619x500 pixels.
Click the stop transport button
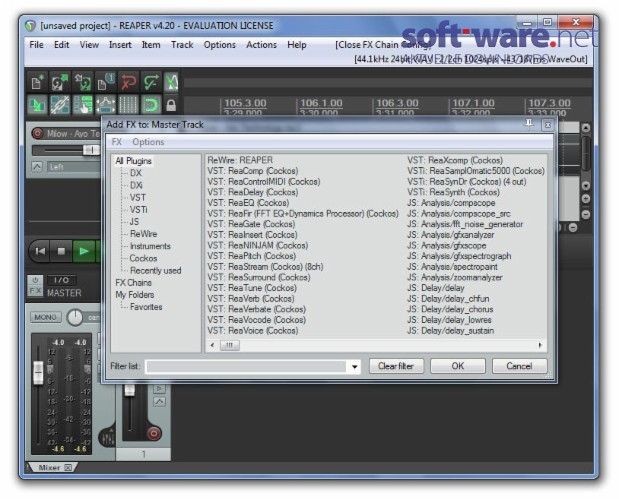tap(61, 251)
